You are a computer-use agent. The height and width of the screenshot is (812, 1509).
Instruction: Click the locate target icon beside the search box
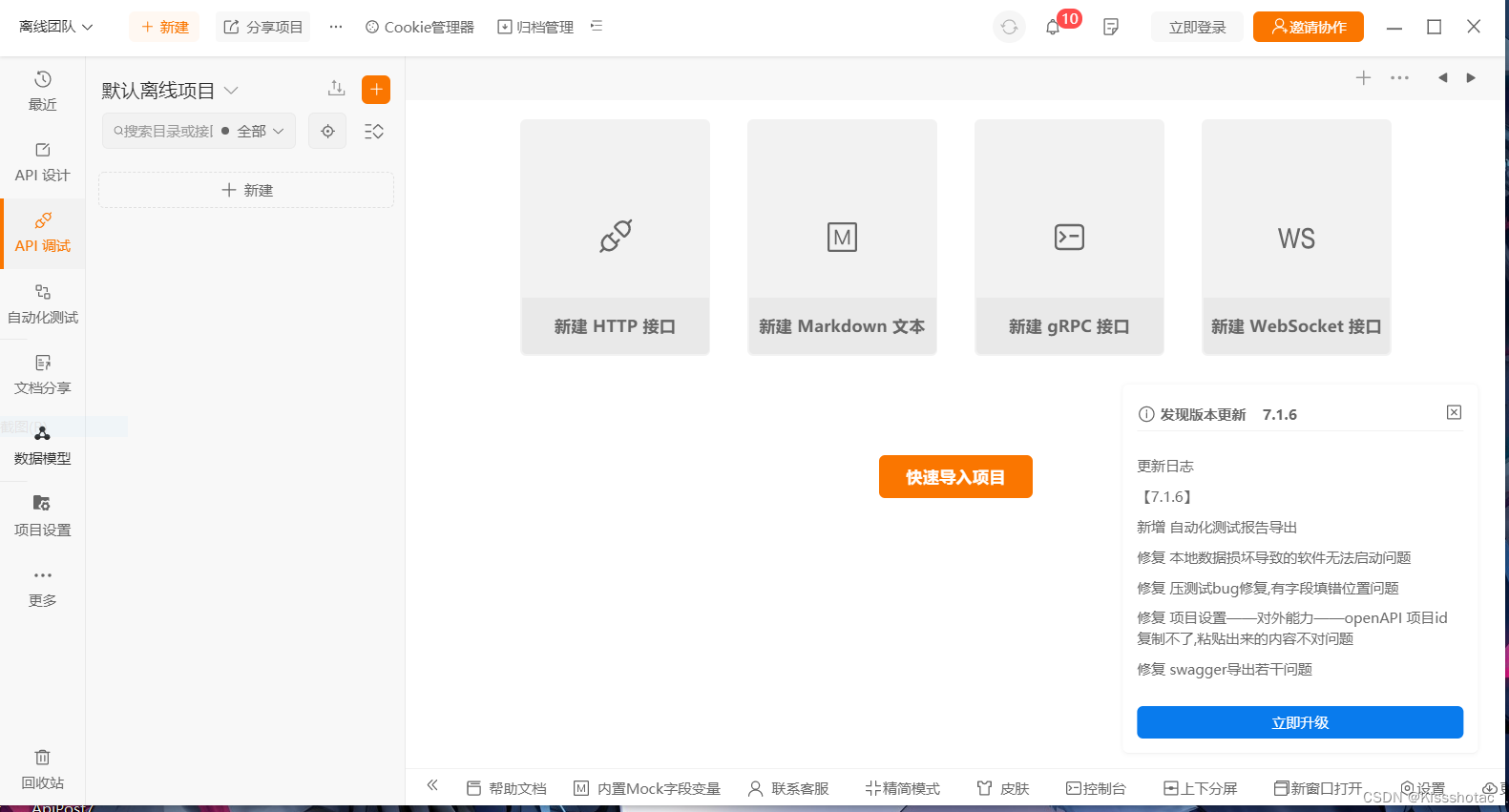[327, 131]
